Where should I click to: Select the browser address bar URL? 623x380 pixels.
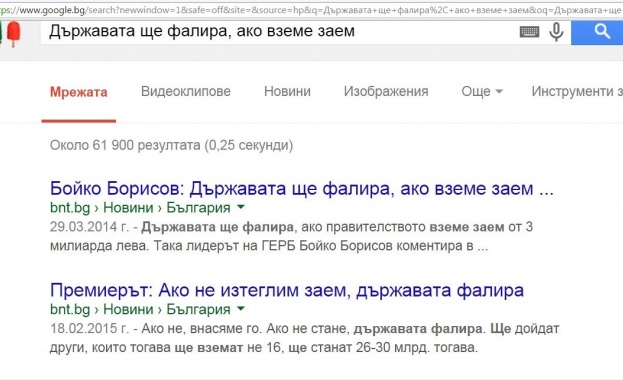(x=312, y=10)
